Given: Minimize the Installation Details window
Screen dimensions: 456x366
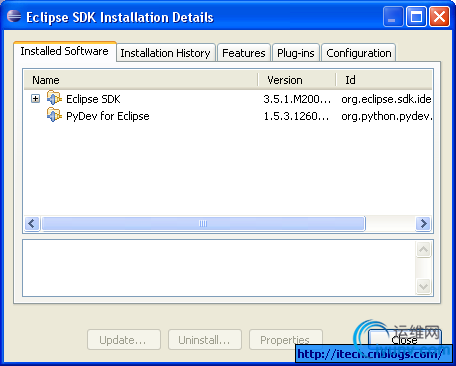Looking at the screenshot, I should (x=393, y=17).
